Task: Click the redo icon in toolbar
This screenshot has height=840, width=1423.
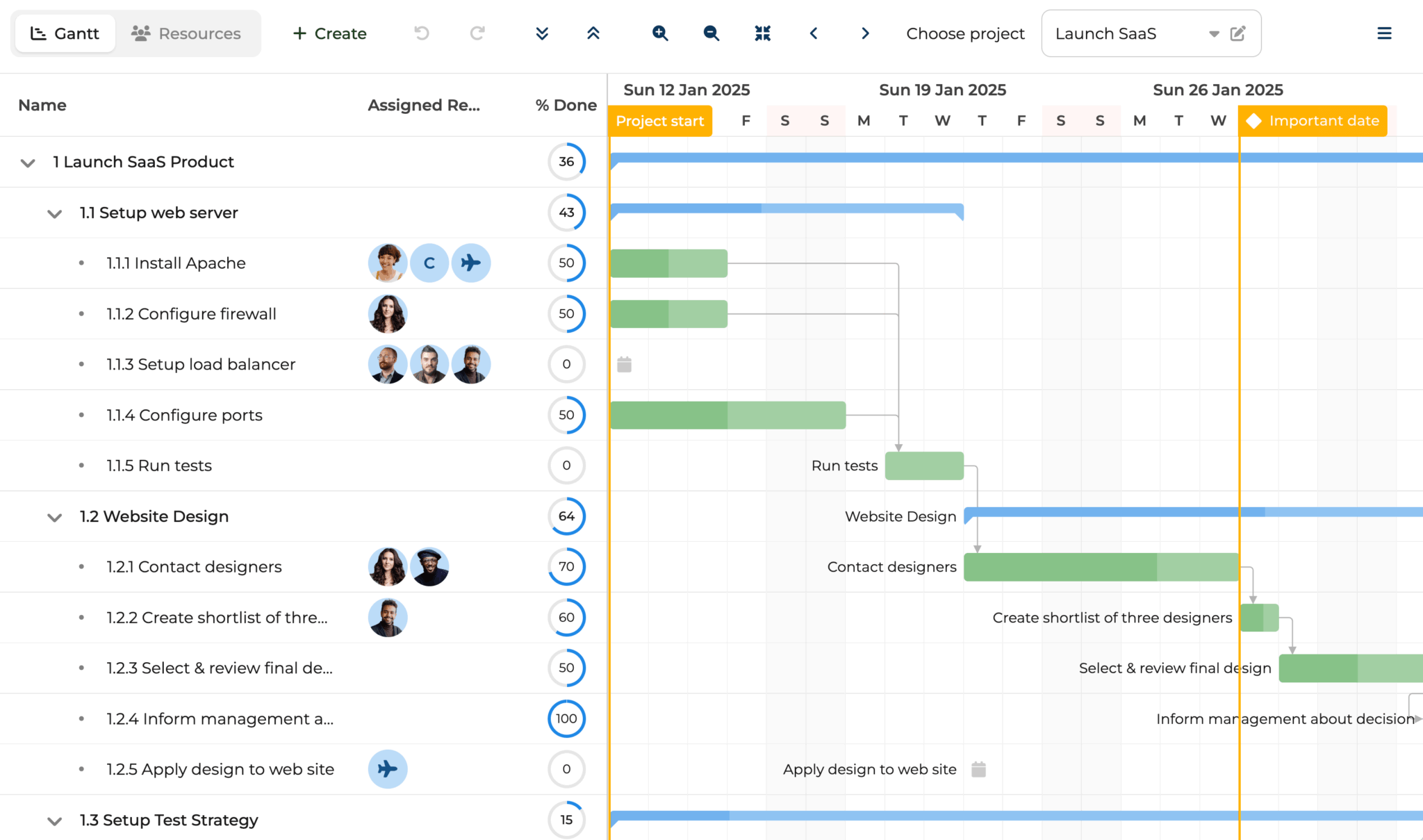Action: coord(477,33)
